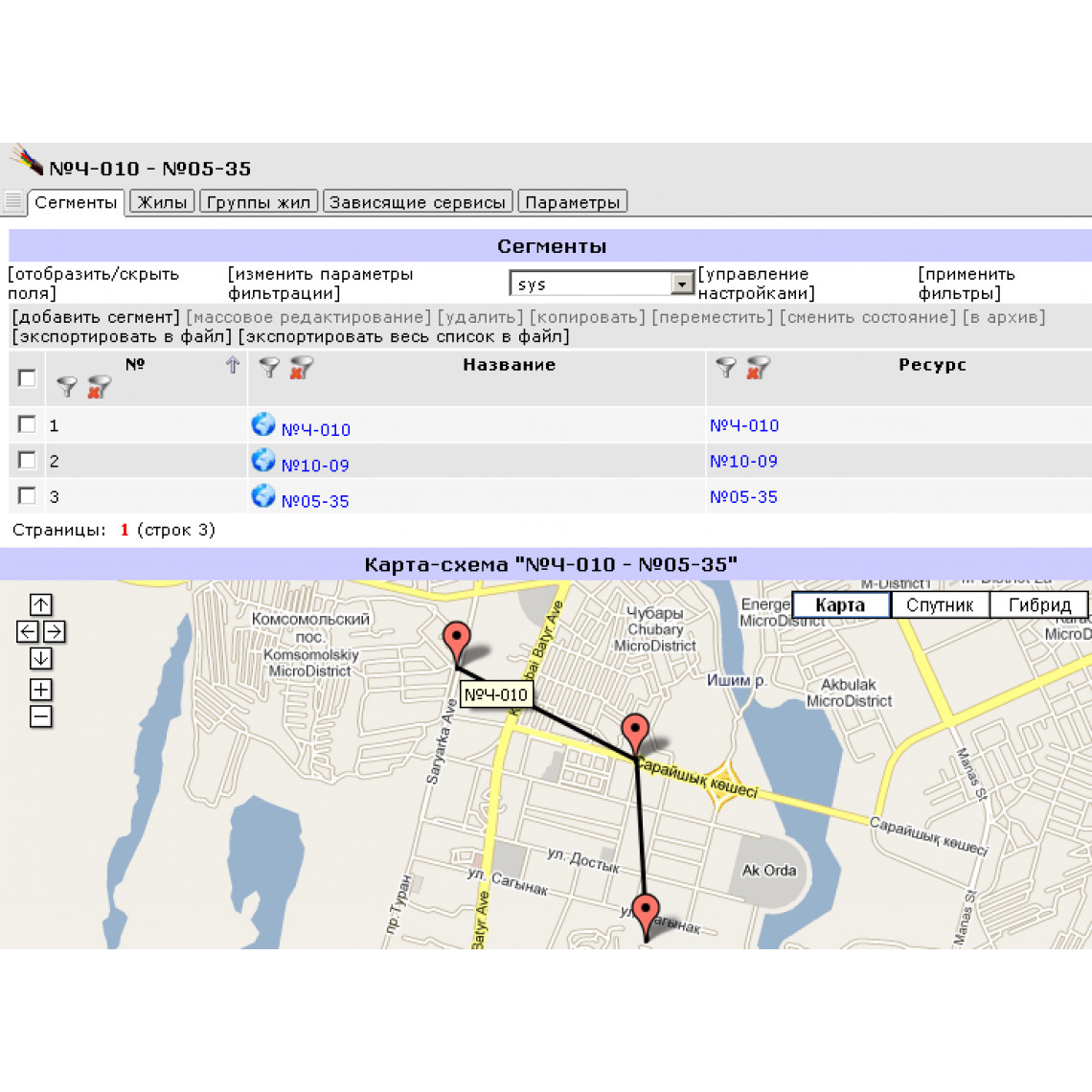Screen dimensions: 1092x1092
Task: Click the №Ч-010 tooltip label on map
Action: tap(496, 694)
